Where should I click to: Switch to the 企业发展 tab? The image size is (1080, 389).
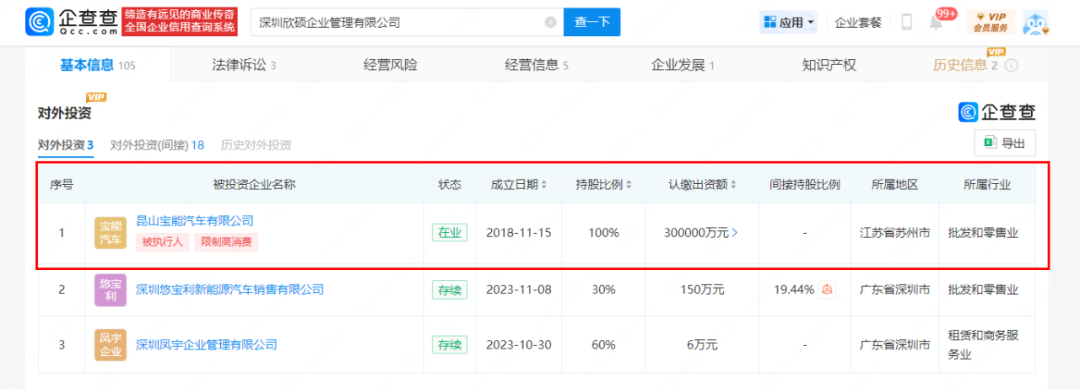[682, 65]
